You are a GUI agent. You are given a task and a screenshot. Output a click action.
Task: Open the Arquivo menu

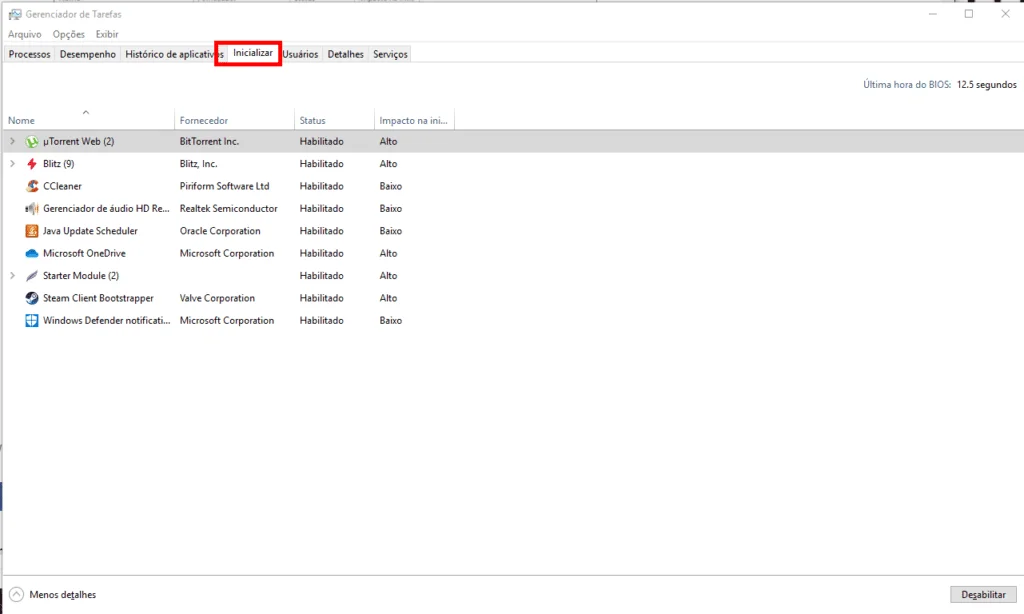click(x=24, y=34)
